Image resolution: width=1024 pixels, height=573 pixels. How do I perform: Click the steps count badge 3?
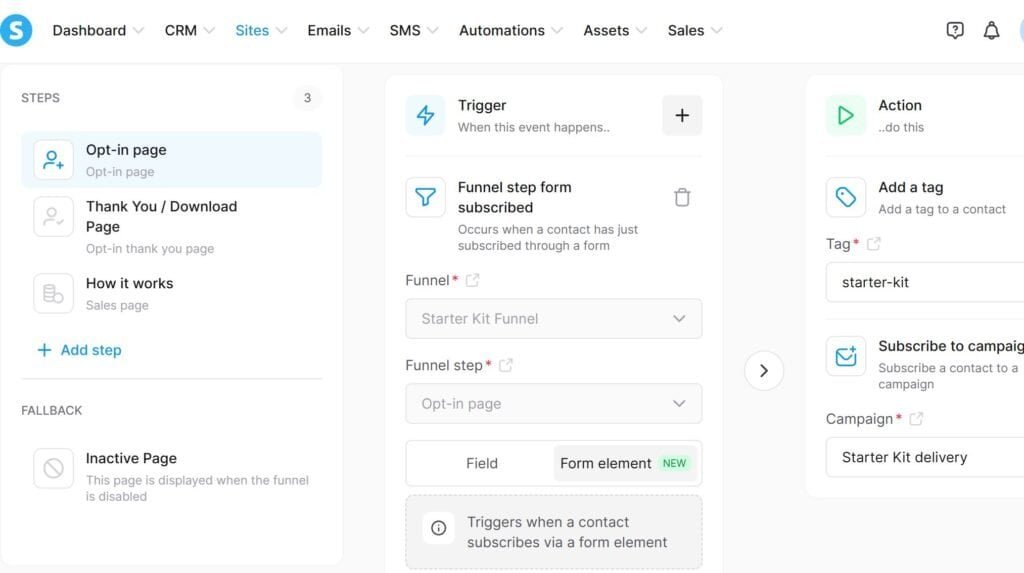pos(307,98)
